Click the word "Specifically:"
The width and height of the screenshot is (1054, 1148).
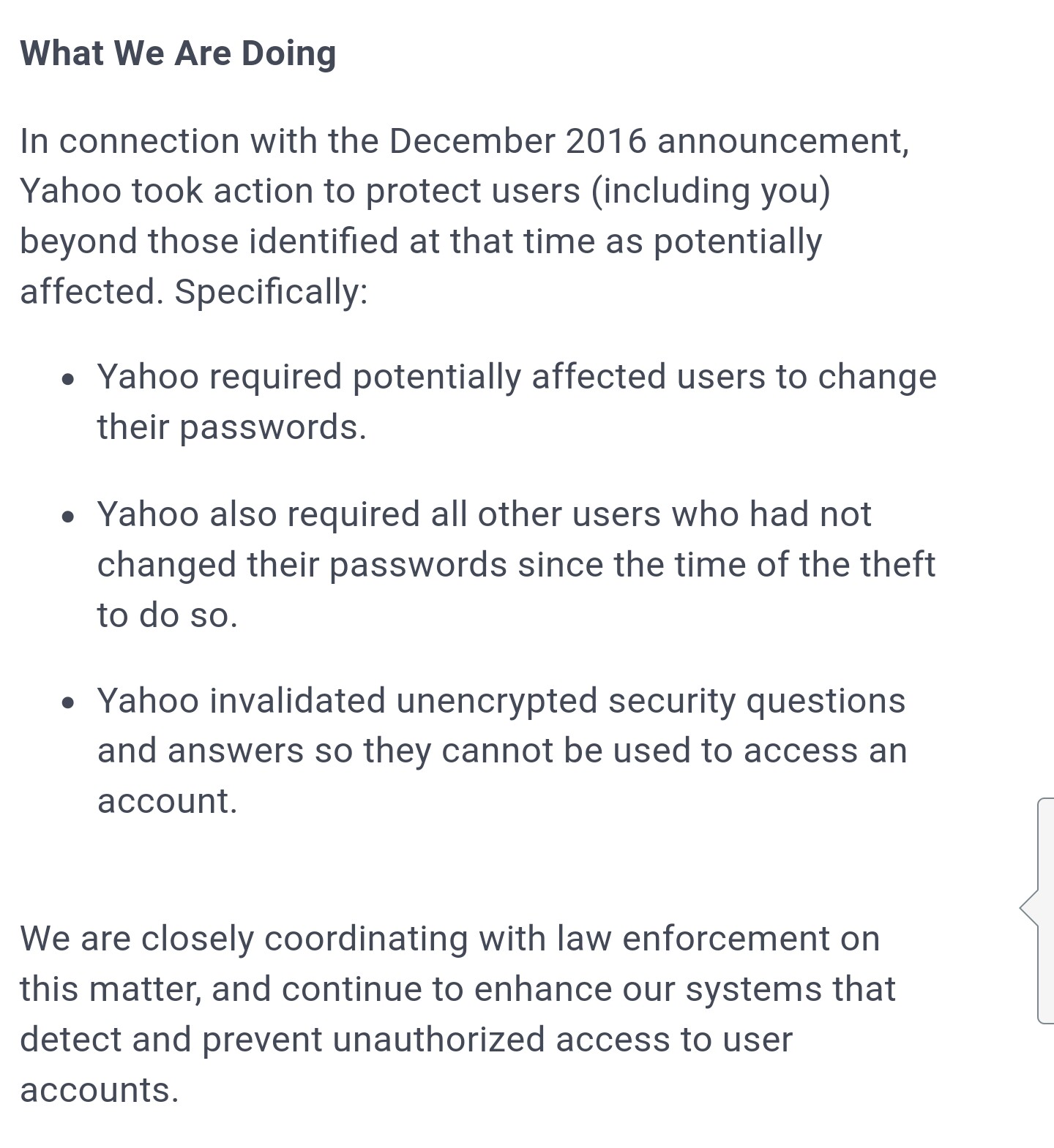[271, 291]
